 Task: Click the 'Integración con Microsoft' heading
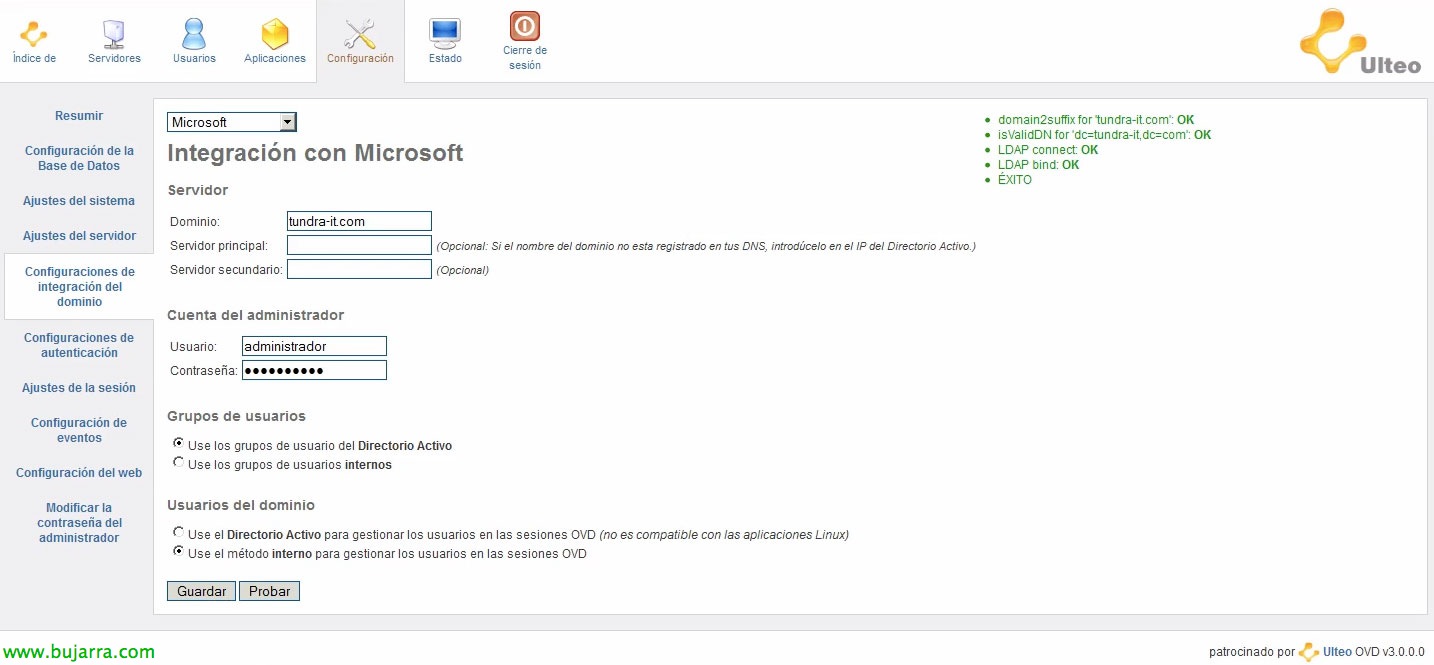[315, 153]
